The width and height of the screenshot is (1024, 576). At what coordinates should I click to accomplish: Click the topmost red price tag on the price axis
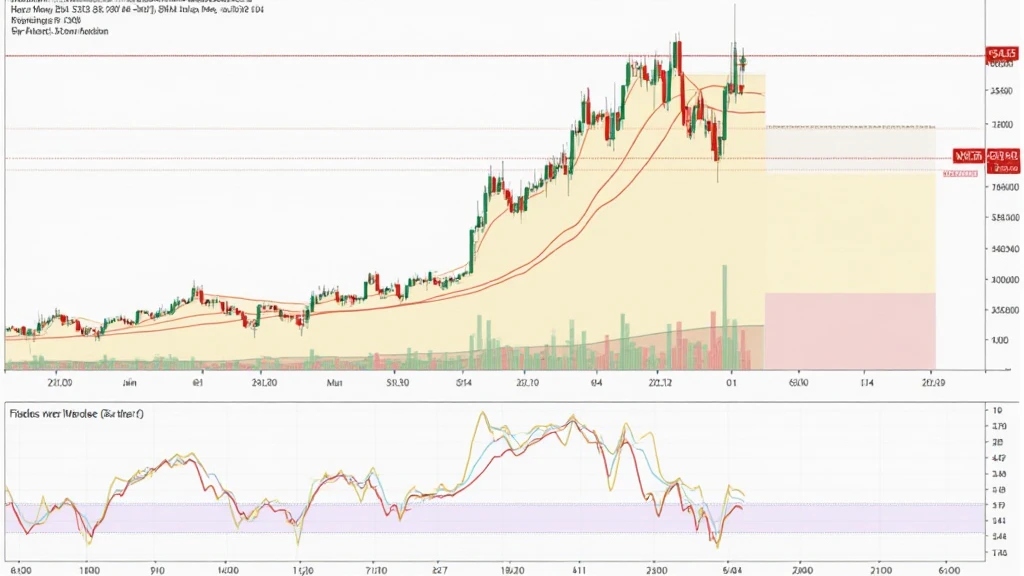[1000, 52]
